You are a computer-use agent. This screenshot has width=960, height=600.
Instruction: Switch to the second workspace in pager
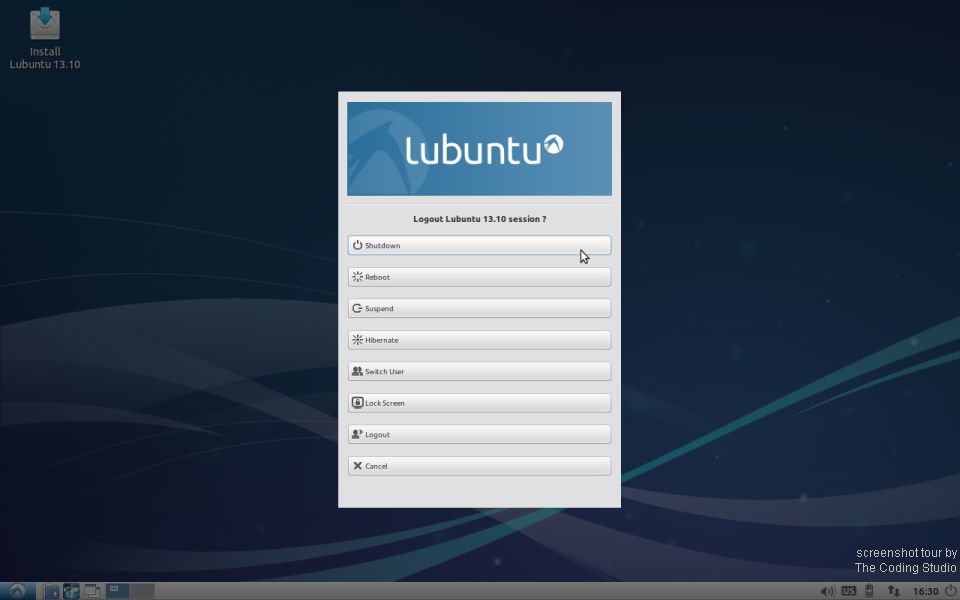coord(143,591)
